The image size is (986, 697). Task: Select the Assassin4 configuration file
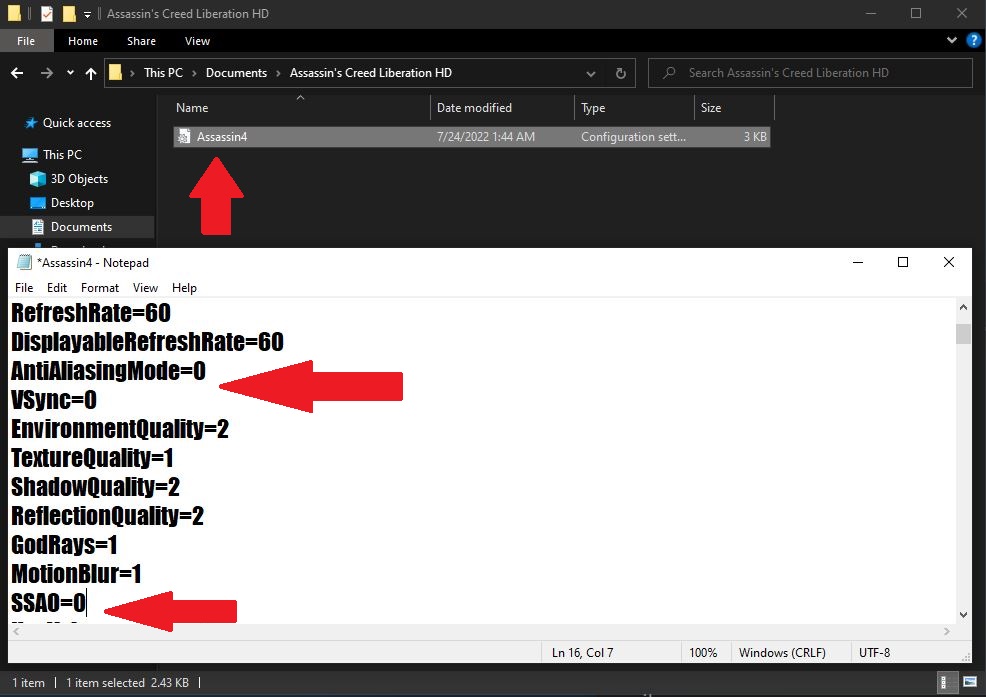coord(472,137)
